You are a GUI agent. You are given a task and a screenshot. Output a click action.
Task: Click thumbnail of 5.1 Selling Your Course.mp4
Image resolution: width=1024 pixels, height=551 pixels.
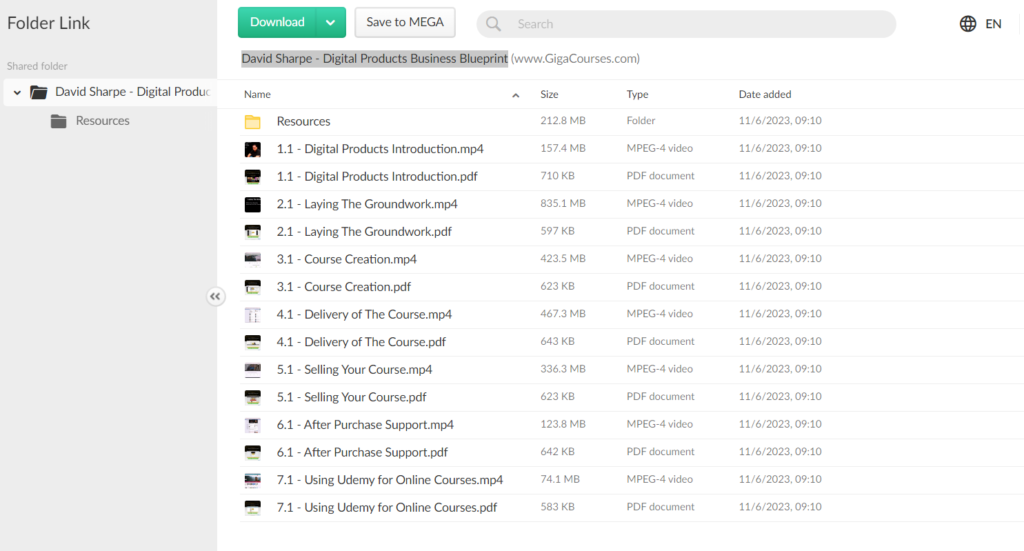tap(253, 370)
